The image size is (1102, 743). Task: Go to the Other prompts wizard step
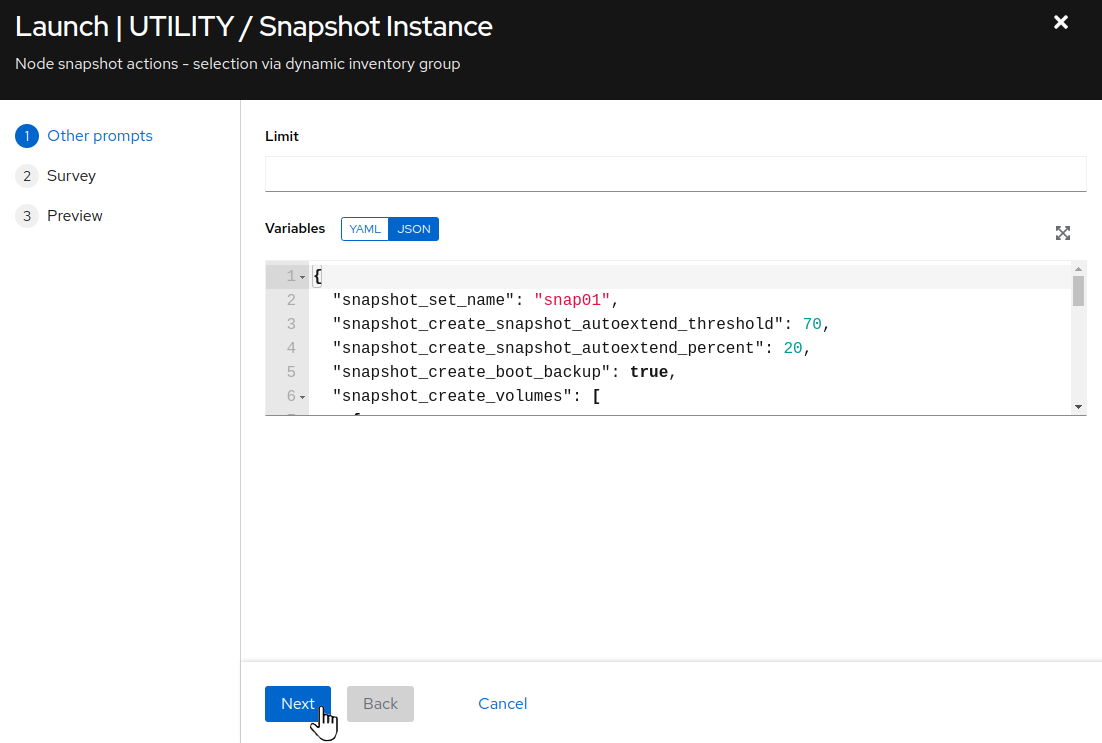[x=100, y=136]
